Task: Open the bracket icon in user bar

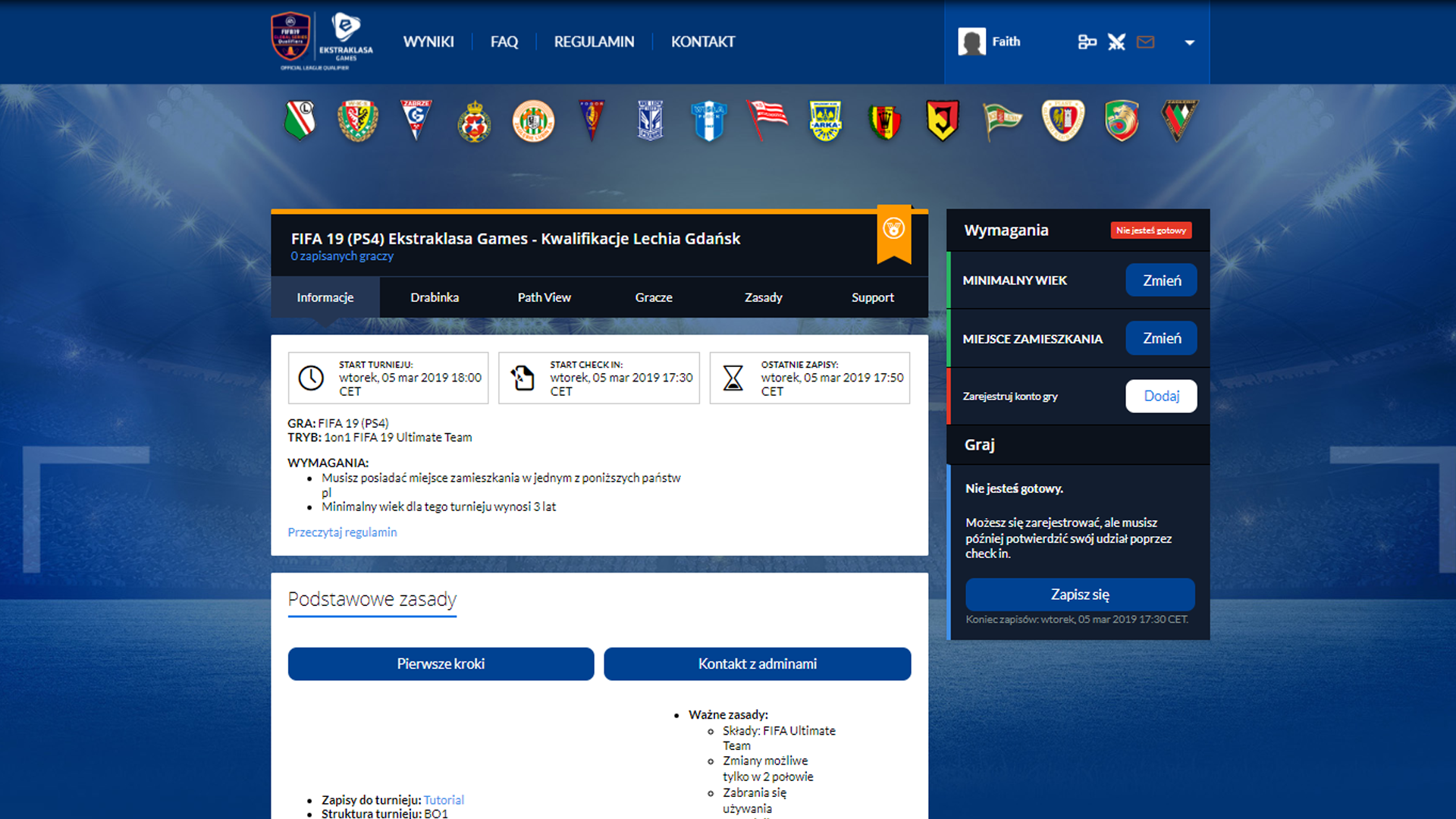Action: (1087, 42)
